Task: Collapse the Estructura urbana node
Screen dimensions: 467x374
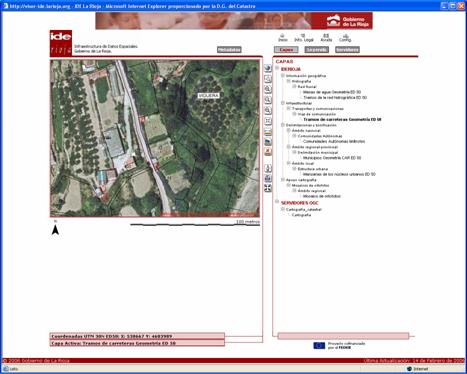Action: coord(294,169)
